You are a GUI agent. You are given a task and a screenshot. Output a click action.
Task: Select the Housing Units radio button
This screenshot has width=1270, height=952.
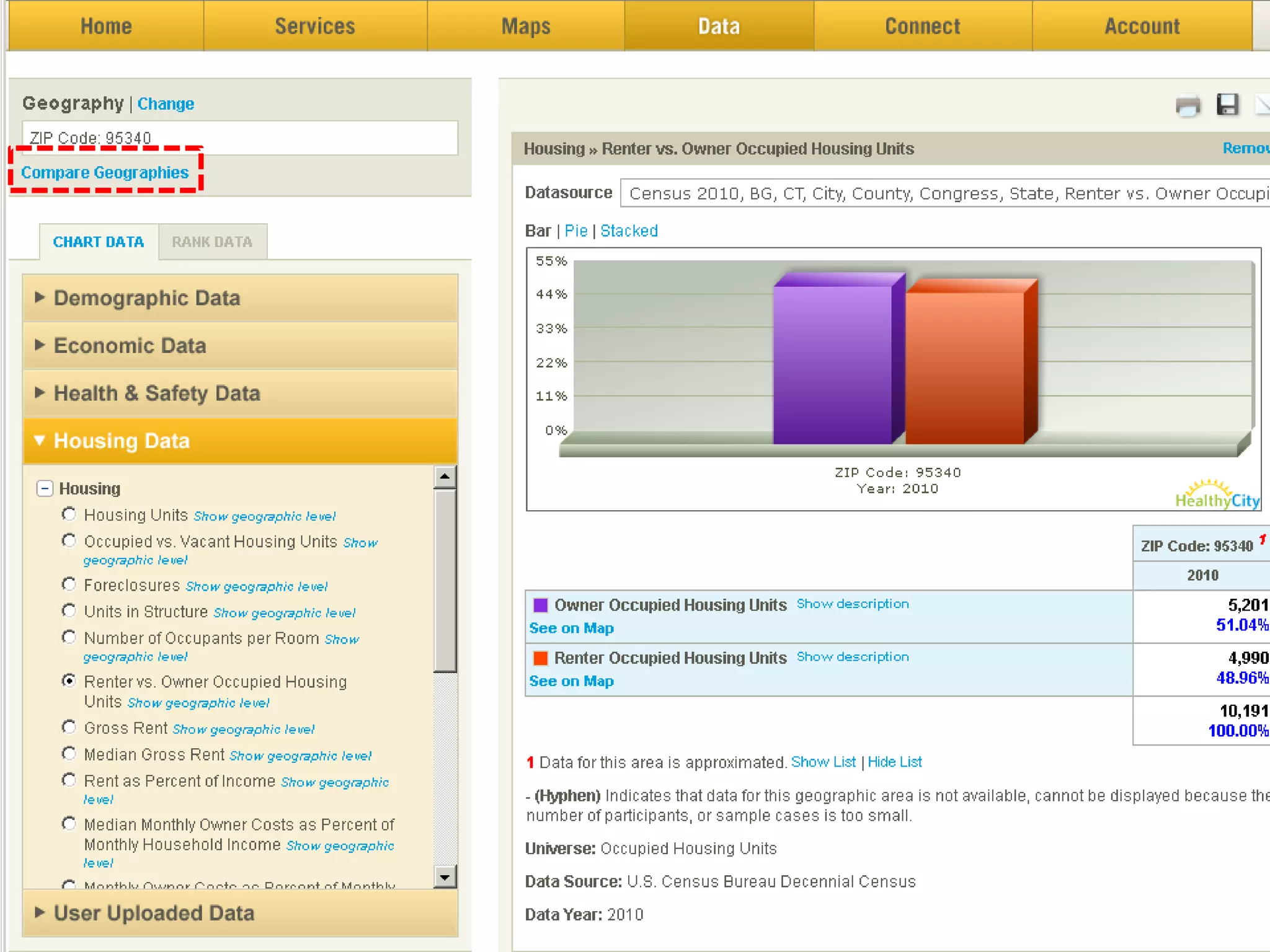coord(69,514)
